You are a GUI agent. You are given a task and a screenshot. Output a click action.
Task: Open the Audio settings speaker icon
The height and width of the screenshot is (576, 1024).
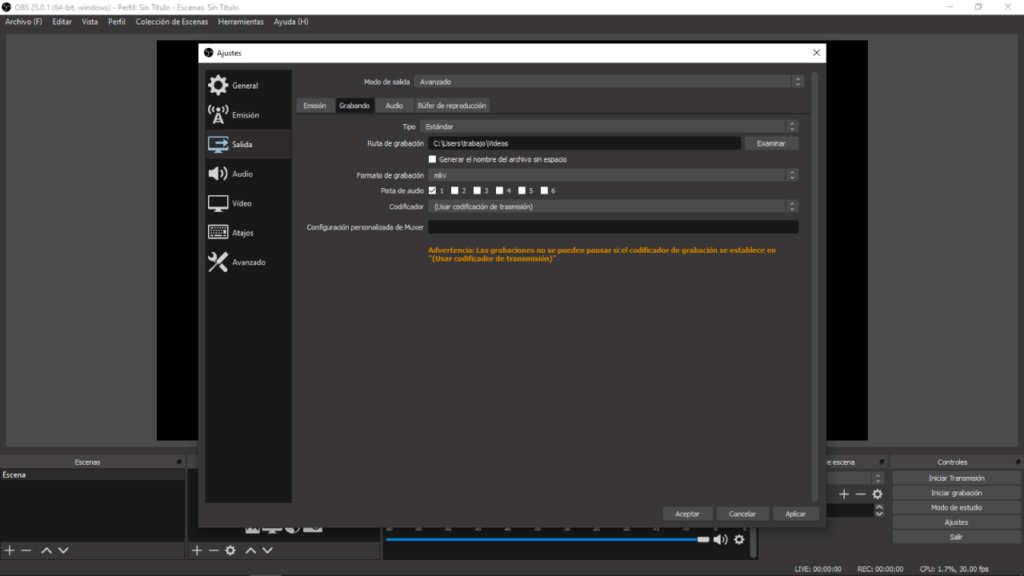click(x=218, y=174)
